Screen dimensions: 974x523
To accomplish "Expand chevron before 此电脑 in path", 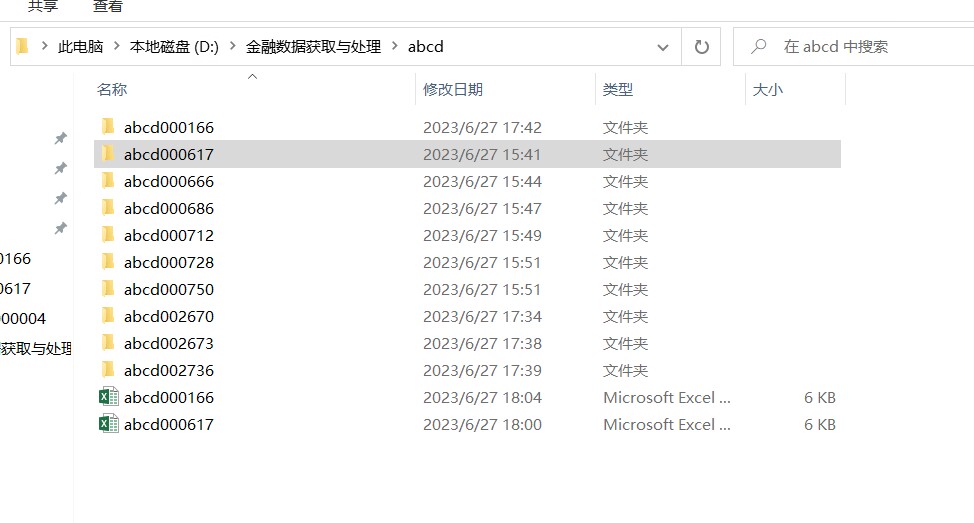I will click(45, 46).
